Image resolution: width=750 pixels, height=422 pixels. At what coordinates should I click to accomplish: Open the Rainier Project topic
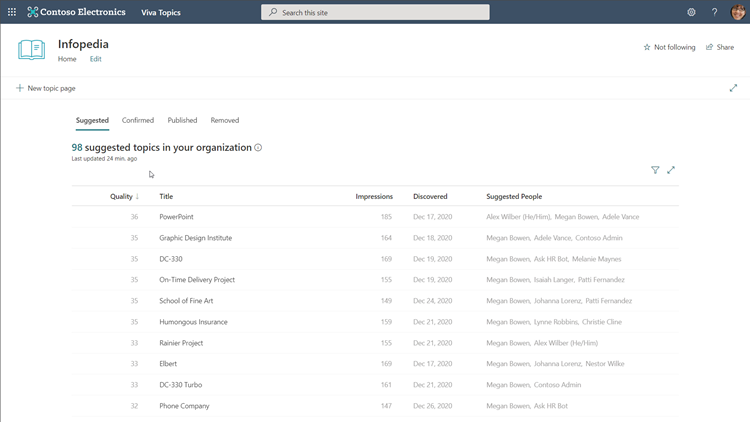pos(181,343)
